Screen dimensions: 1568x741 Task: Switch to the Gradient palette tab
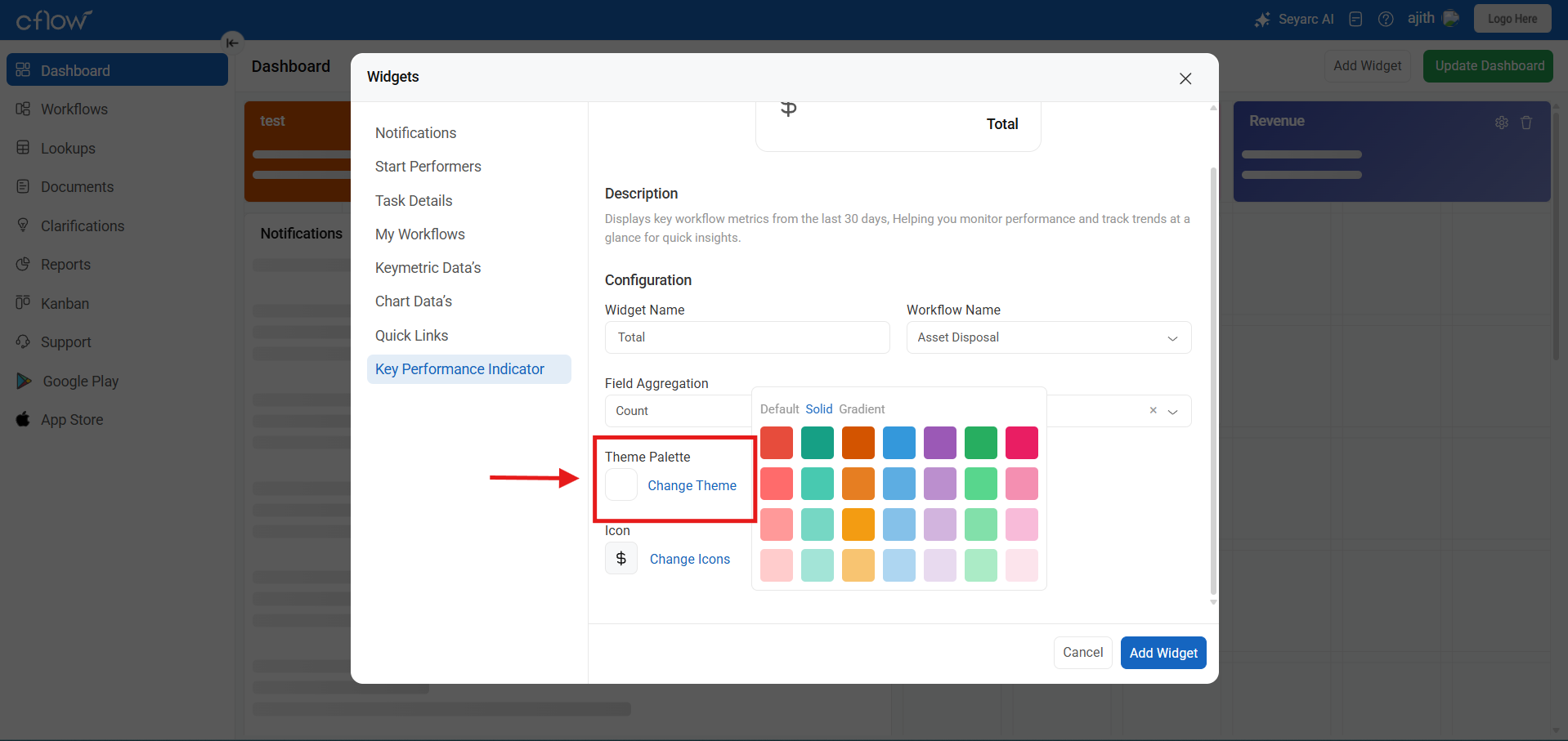pos(862,409)
